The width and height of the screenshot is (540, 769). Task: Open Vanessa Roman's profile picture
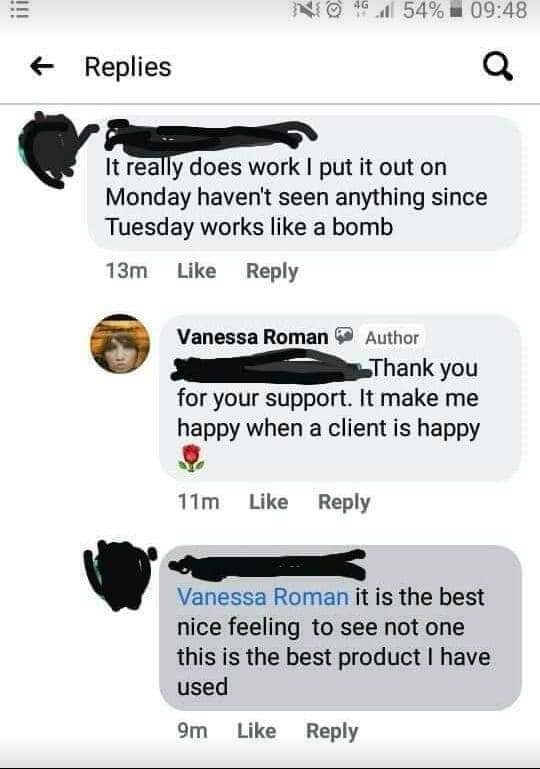click(120, 344)
